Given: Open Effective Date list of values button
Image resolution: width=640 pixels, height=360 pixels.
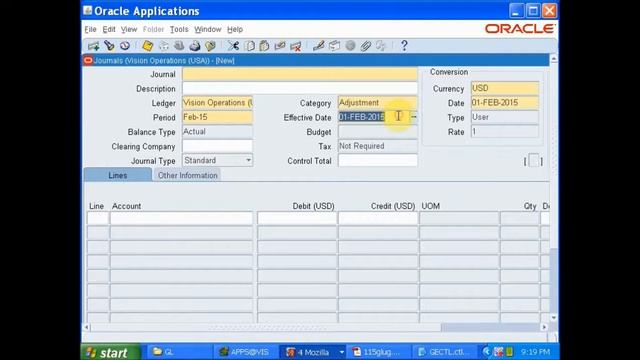Looking at the screenshot, I should pyautogui.click(x=413, y=117).
